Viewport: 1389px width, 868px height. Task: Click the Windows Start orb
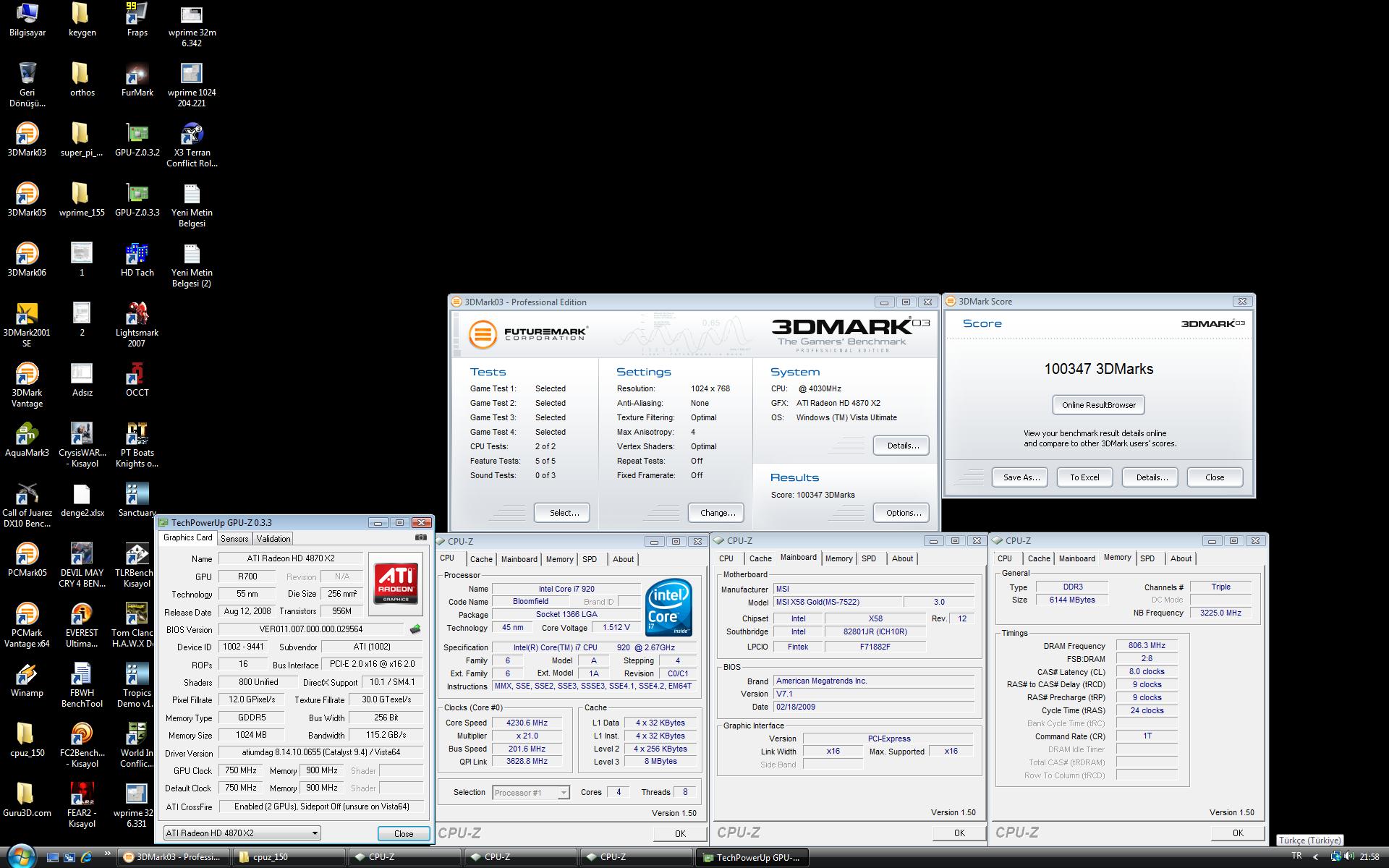coord(20,856)
